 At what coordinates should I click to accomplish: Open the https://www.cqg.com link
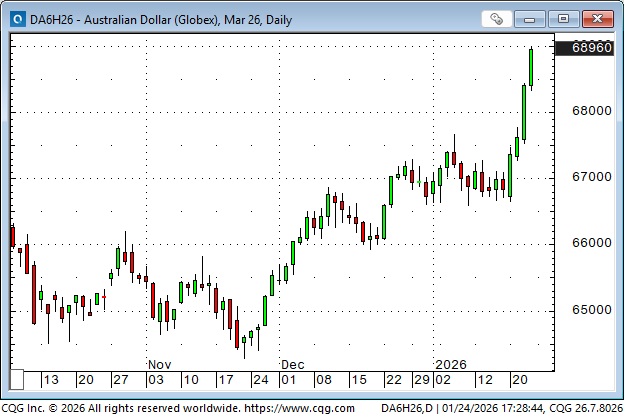(291, 408)
